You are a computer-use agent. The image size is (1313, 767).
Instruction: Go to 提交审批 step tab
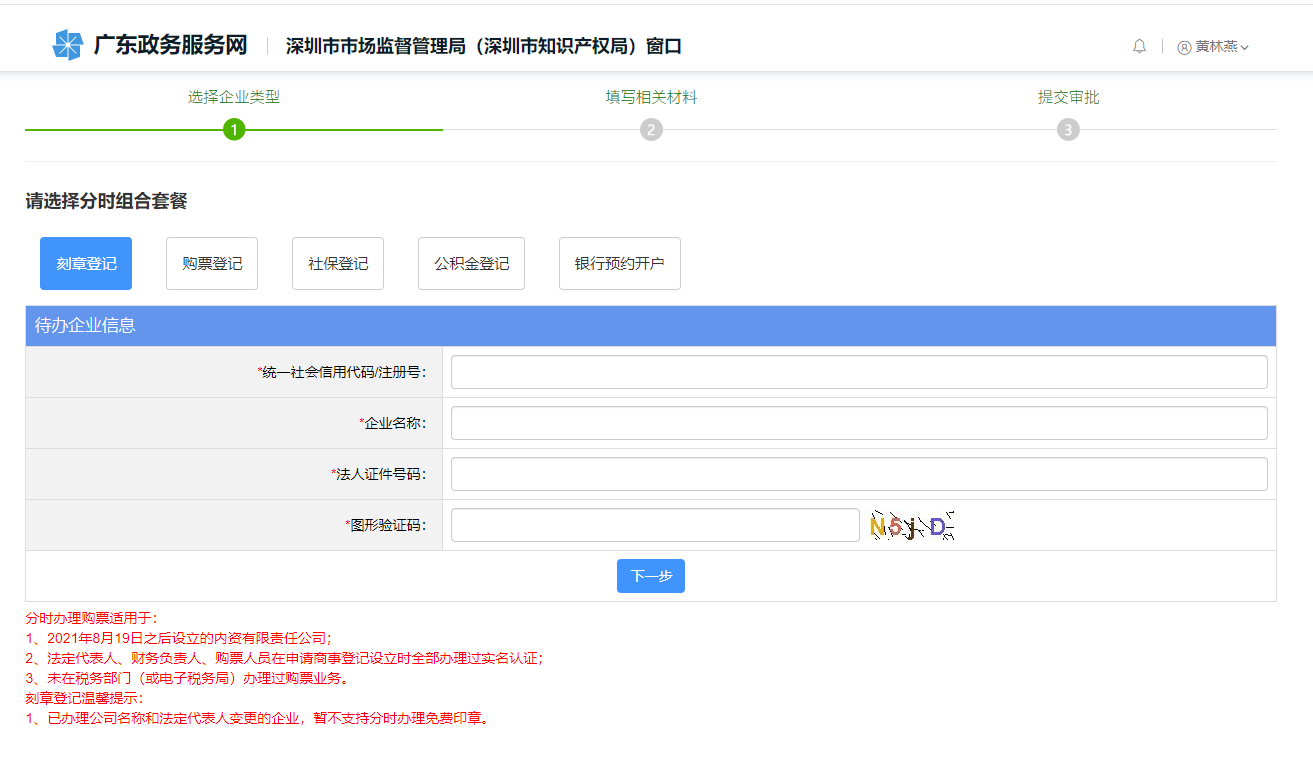coord(1068,97)
